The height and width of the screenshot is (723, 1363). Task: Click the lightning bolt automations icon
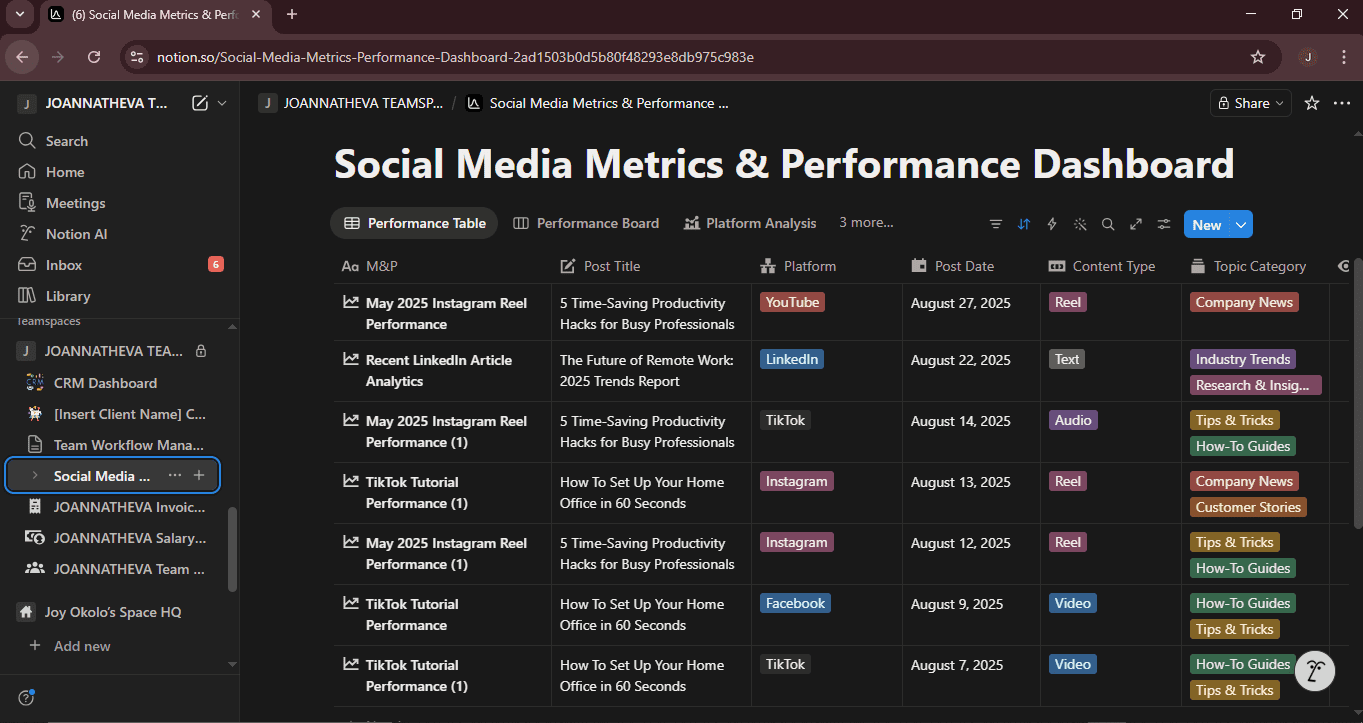tap(1051, 224)
